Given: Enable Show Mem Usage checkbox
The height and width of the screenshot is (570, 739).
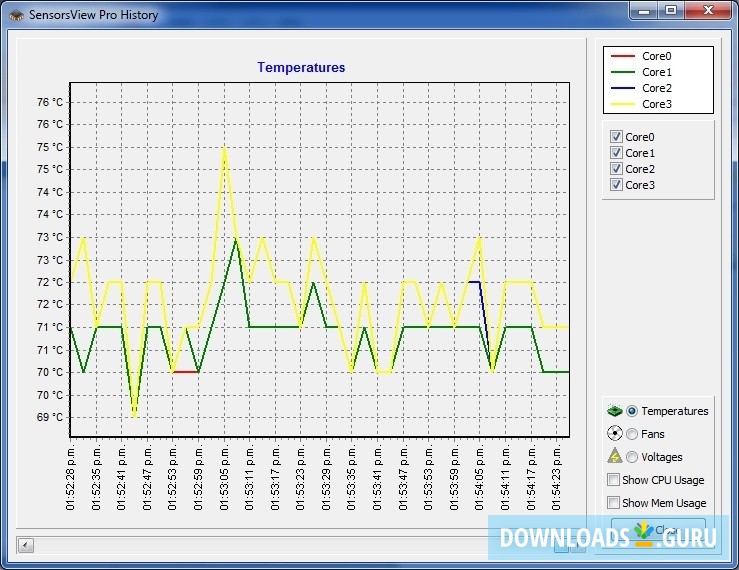Looking at the screenshot, I should [x=613, y=503].
